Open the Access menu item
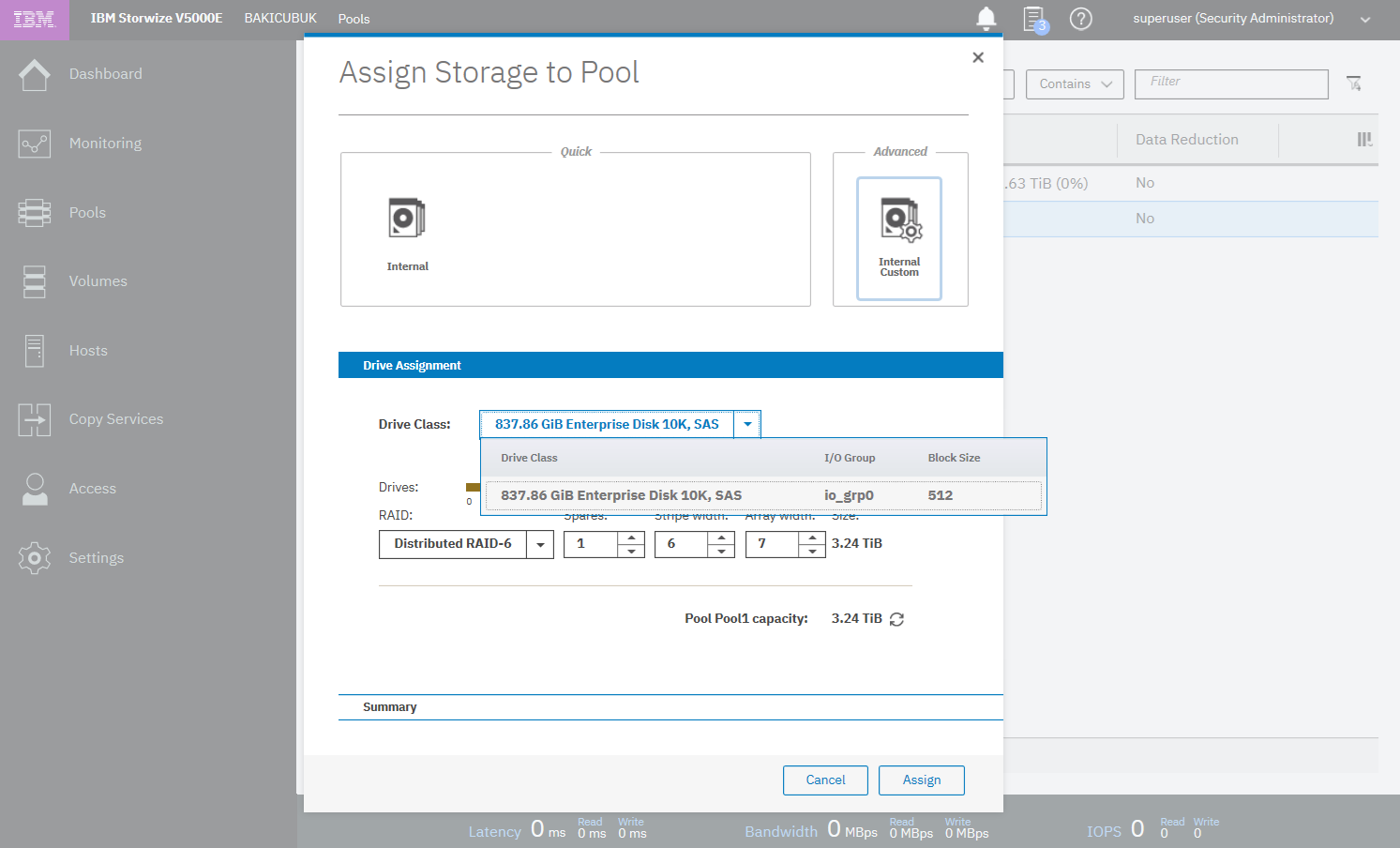 coord(92,489)
